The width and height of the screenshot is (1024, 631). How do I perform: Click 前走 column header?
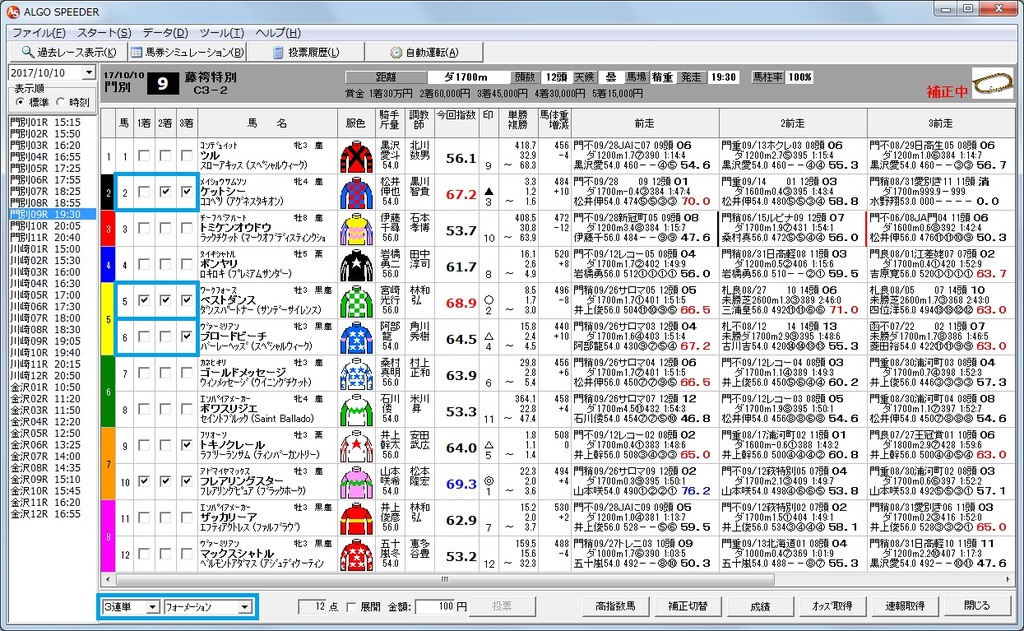pyautogui.click(x=645, y=123)
